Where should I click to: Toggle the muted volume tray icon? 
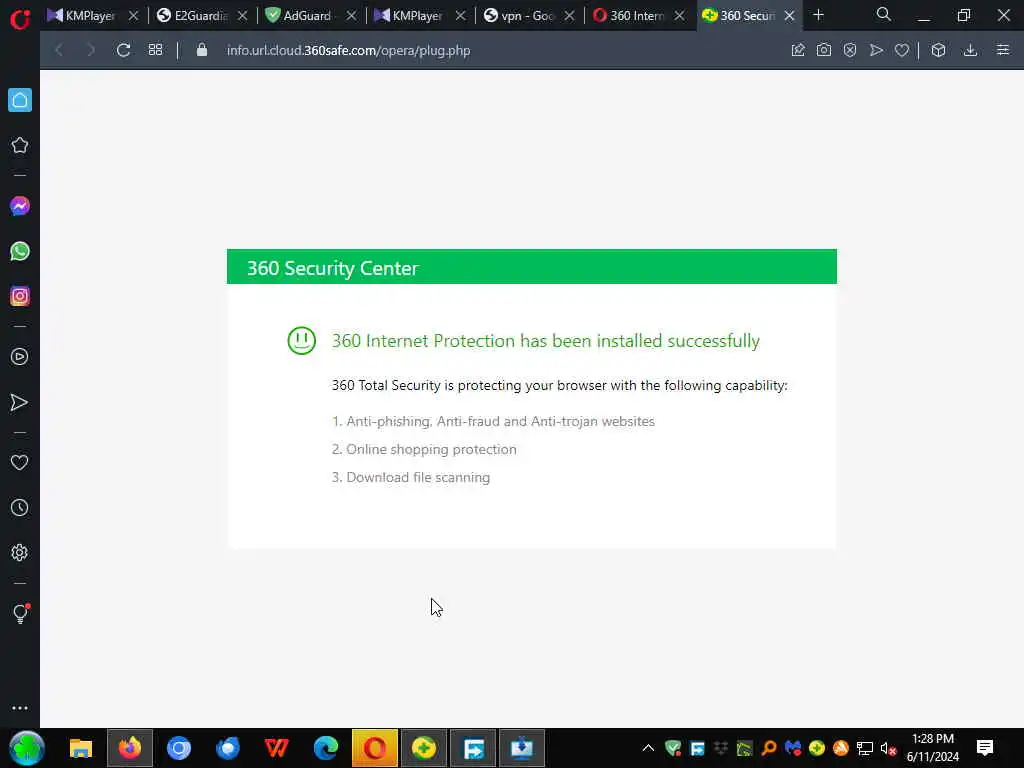(x=888, y=748)
